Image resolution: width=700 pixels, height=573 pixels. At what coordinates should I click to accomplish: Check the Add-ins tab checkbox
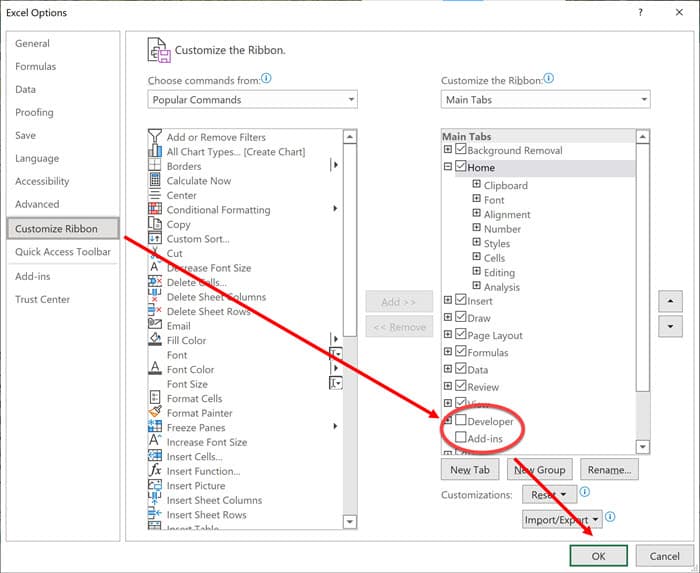[461, 437]
